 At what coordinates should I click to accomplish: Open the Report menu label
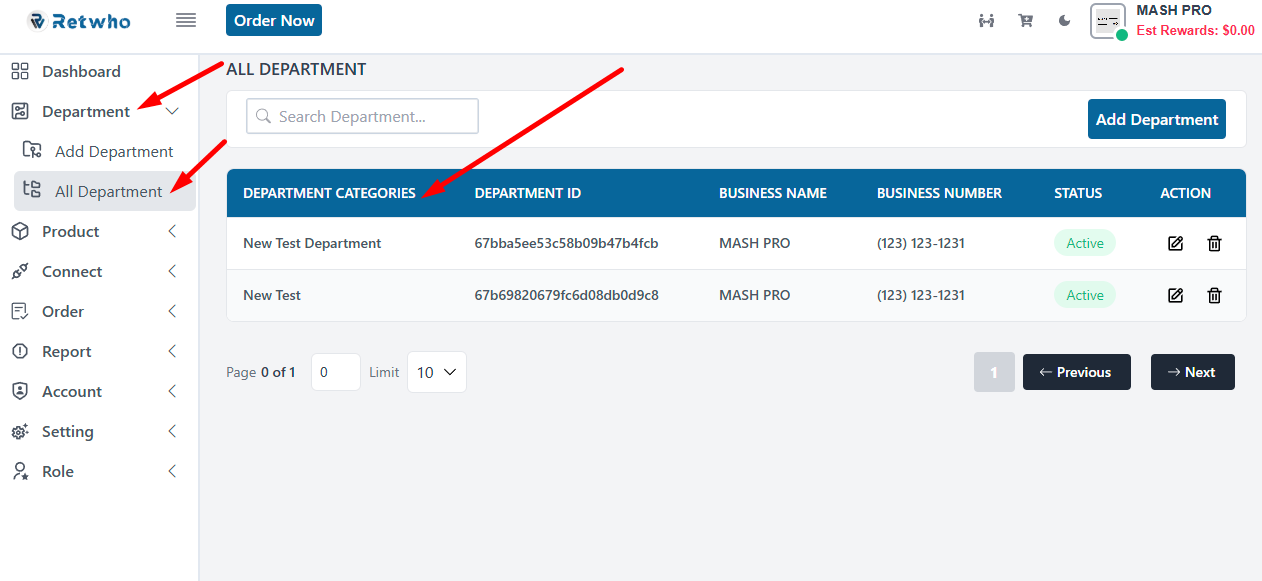click(66, 351)
